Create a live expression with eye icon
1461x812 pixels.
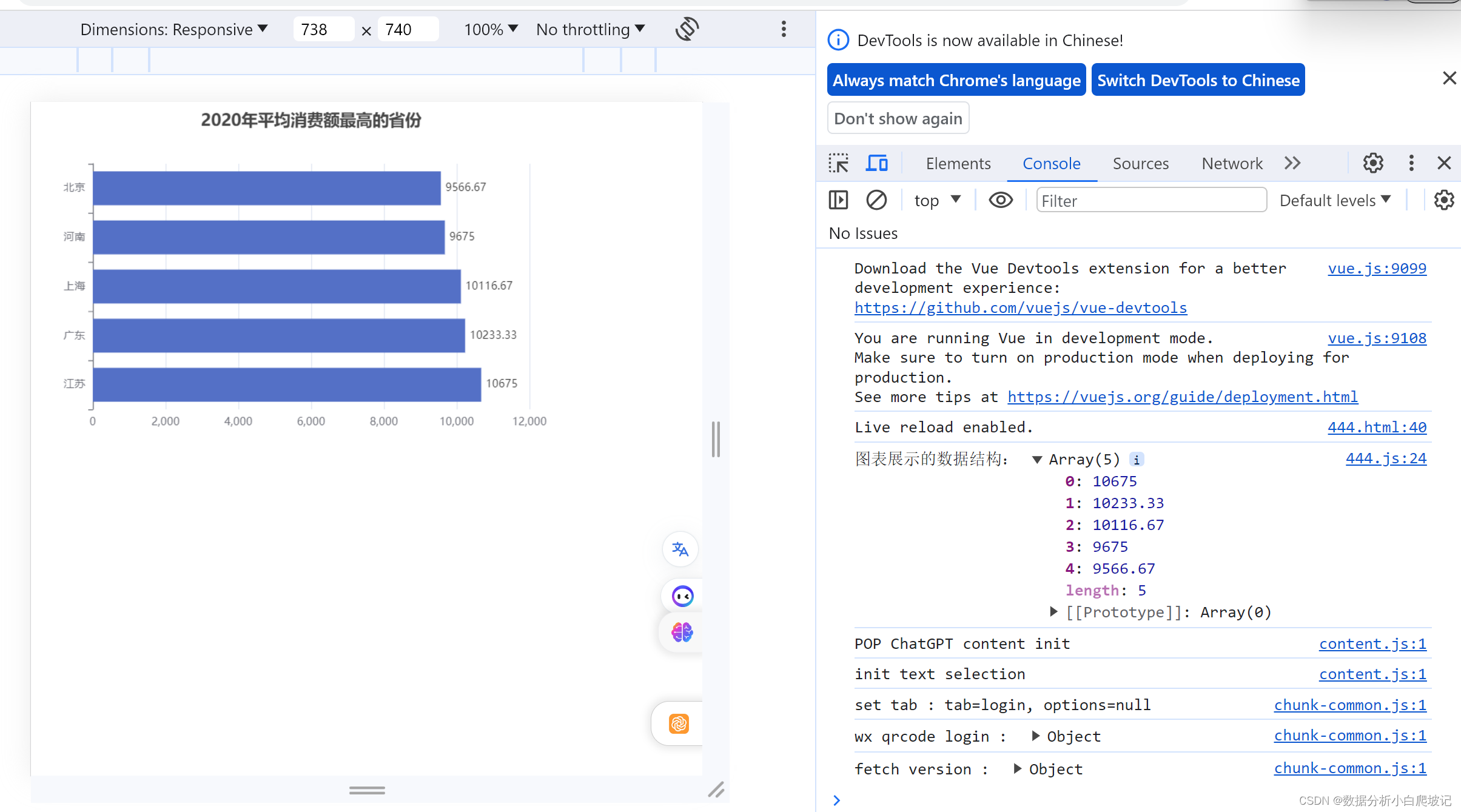coord(1001,200)
